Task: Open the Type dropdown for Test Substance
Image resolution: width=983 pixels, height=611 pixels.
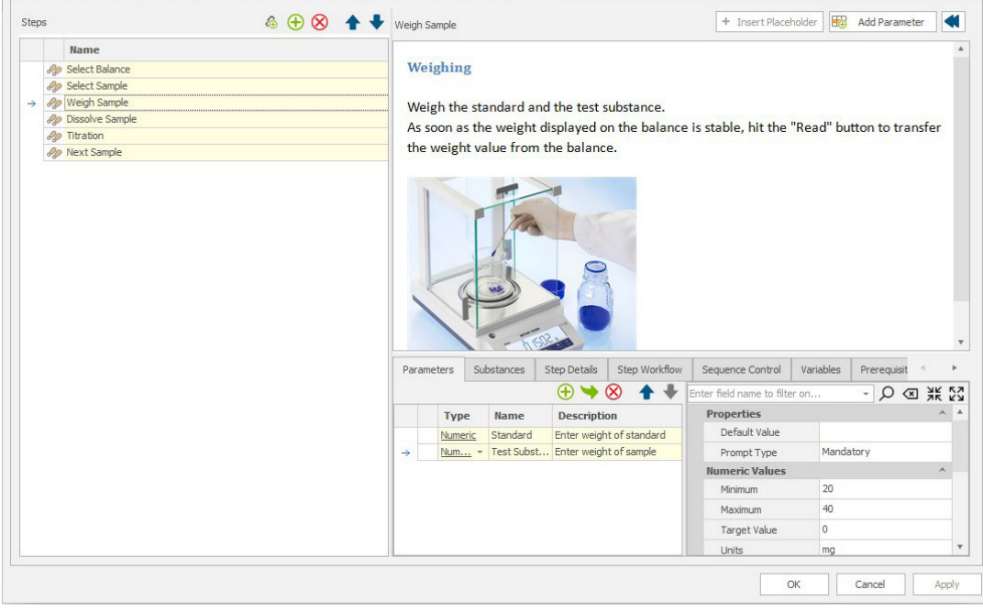Action: pyautogui.click(x=480, y=452)
